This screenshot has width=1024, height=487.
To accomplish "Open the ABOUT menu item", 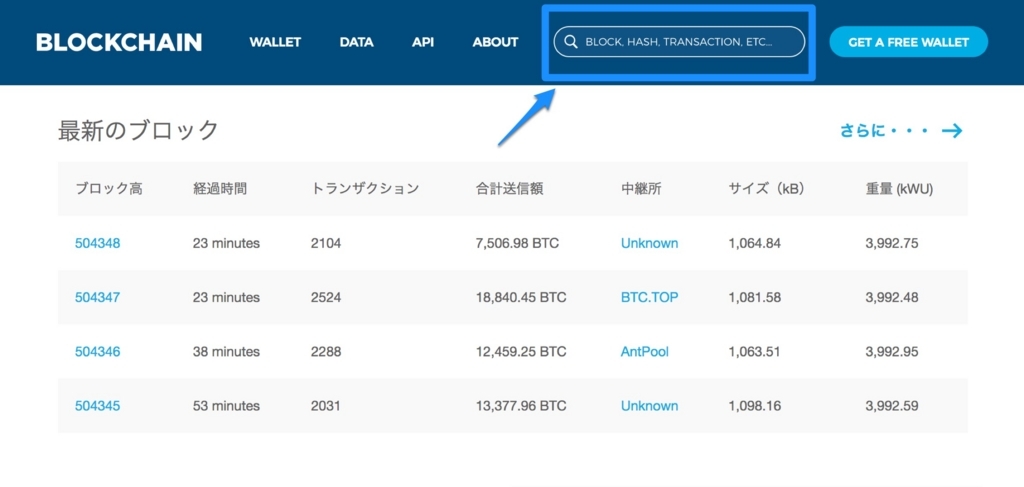I will click(495, 42).
